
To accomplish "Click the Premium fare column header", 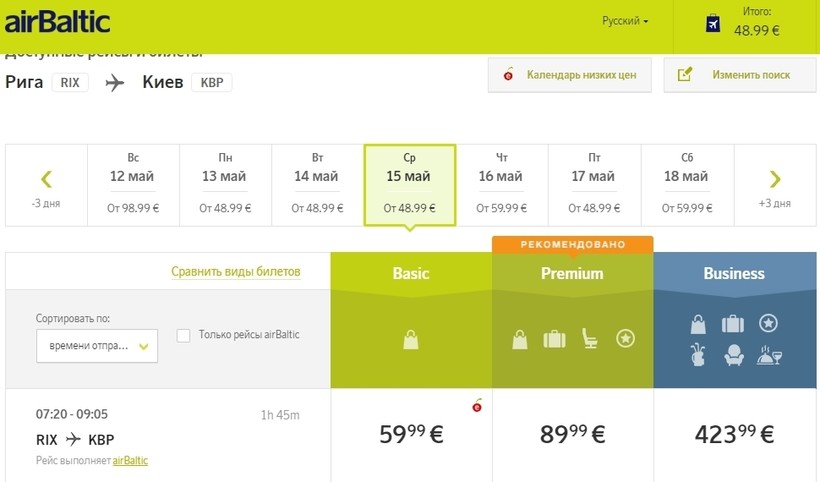I will [x=572, y=273].
